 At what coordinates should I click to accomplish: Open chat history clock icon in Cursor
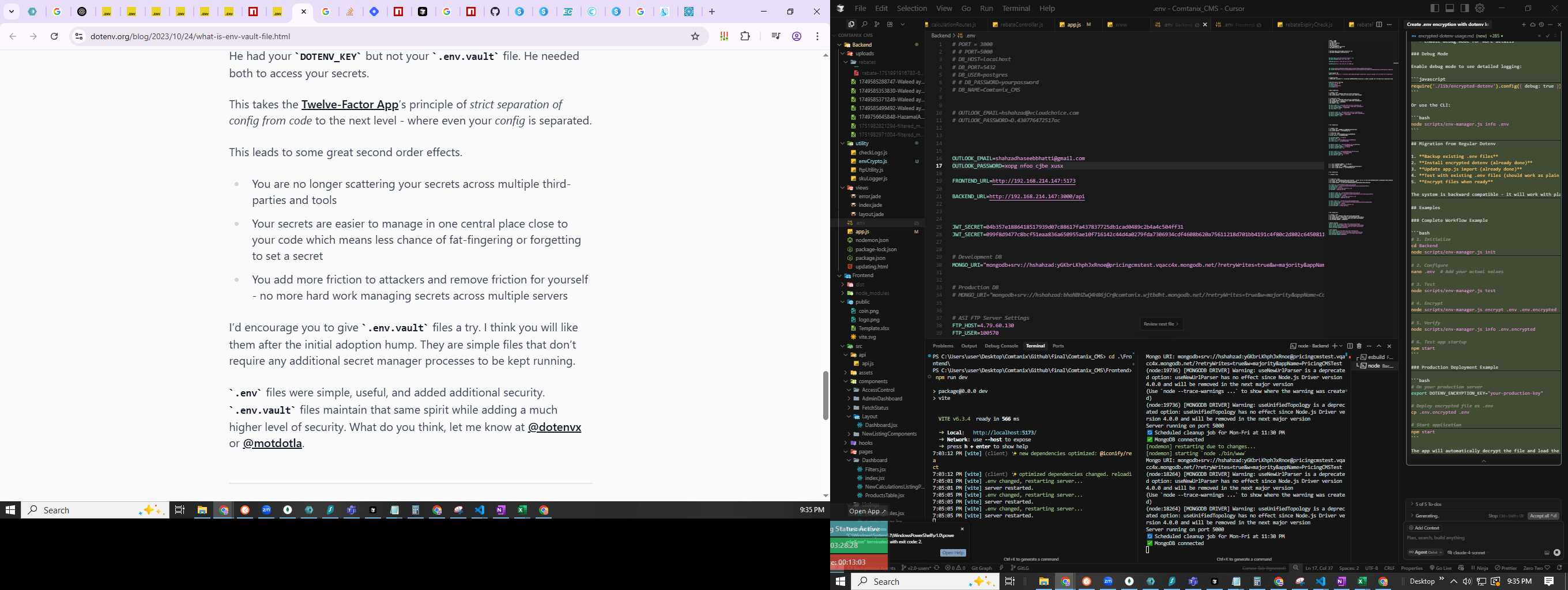(x=1541, y=25)
